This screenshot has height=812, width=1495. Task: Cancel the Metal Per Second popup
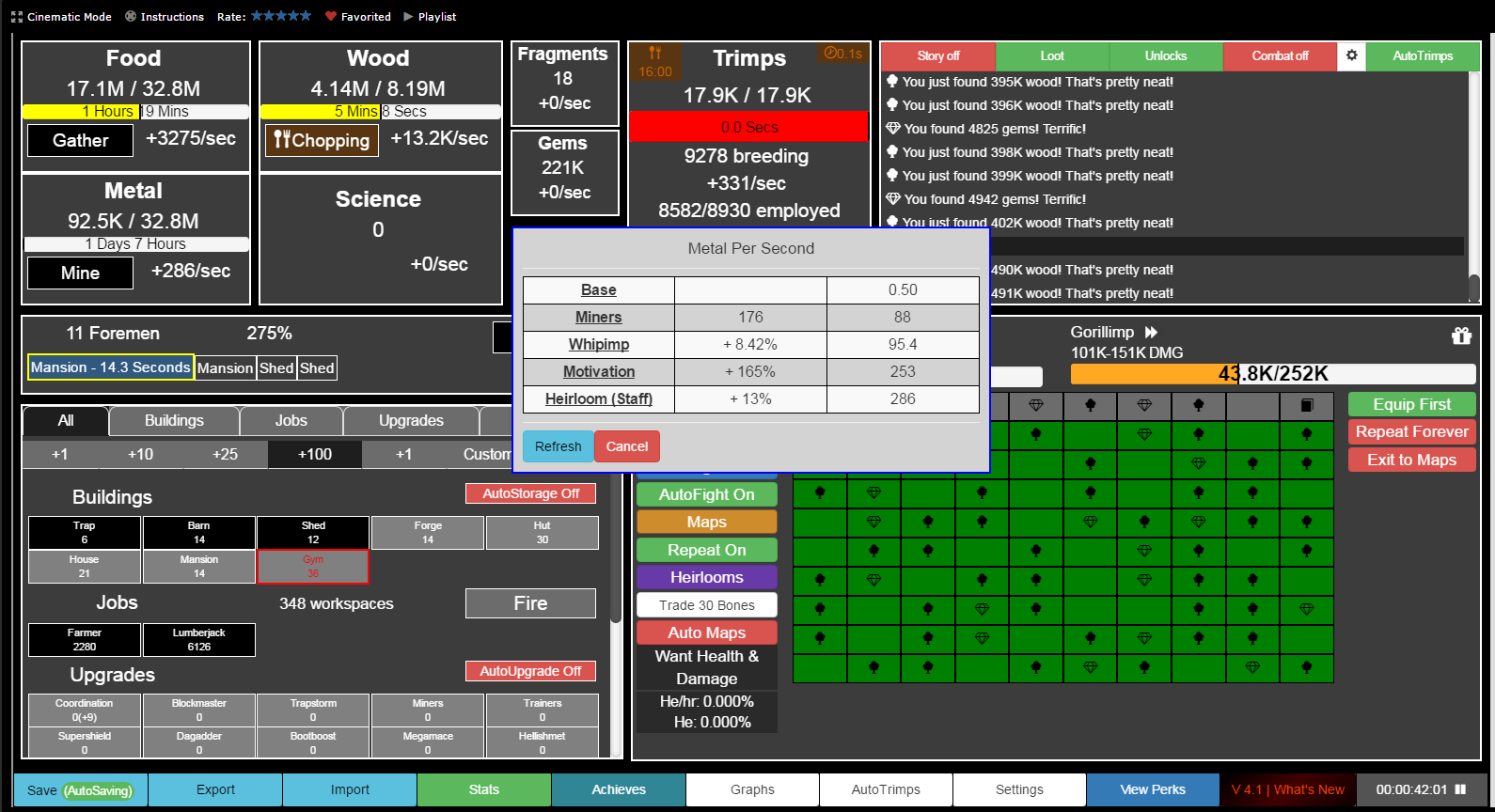(x=627, y=446)
